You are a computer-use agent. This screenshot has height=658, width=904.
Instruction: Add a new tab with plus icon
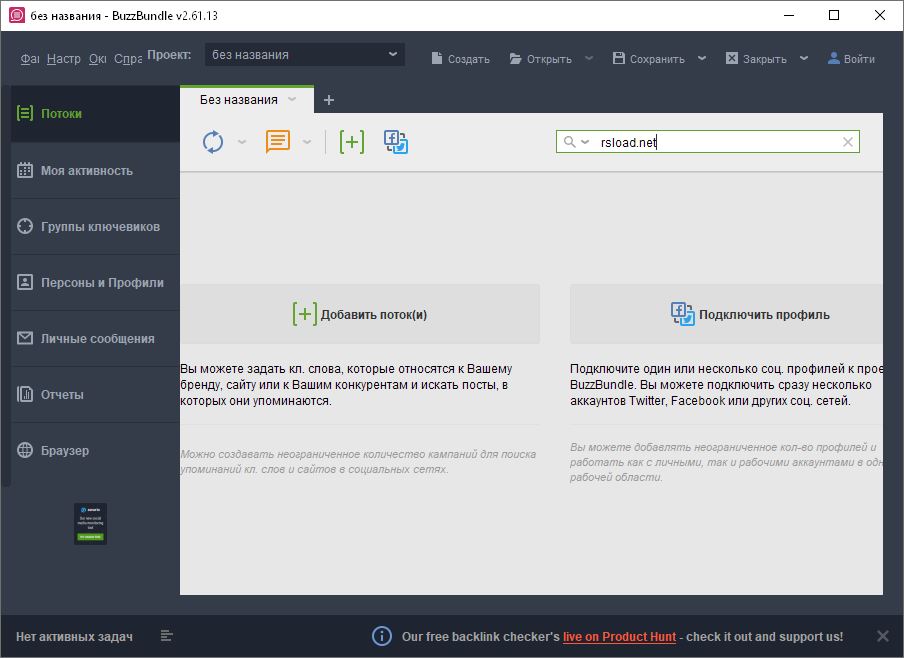tap(329, 100)
